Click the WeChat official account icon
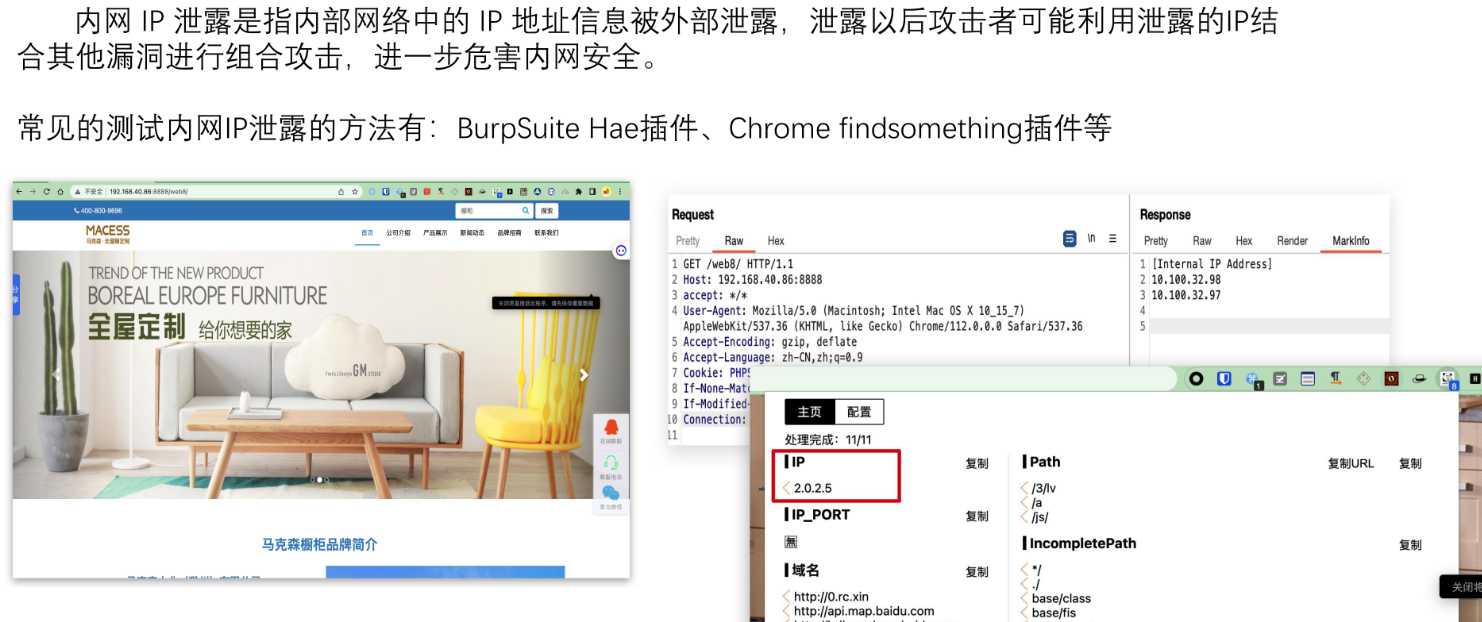 611,494
